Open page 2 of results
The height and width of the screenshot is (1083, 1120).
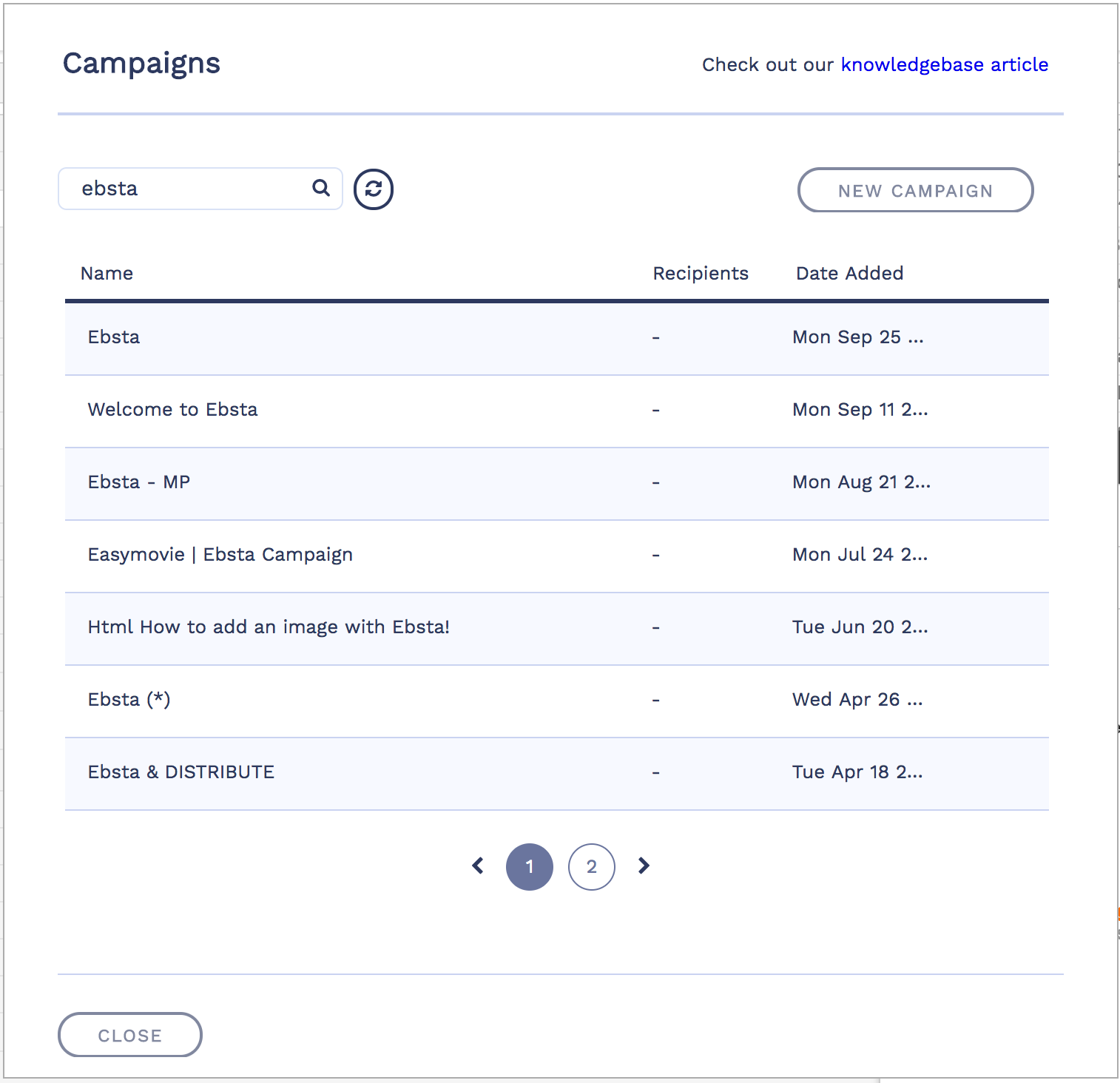592,867
